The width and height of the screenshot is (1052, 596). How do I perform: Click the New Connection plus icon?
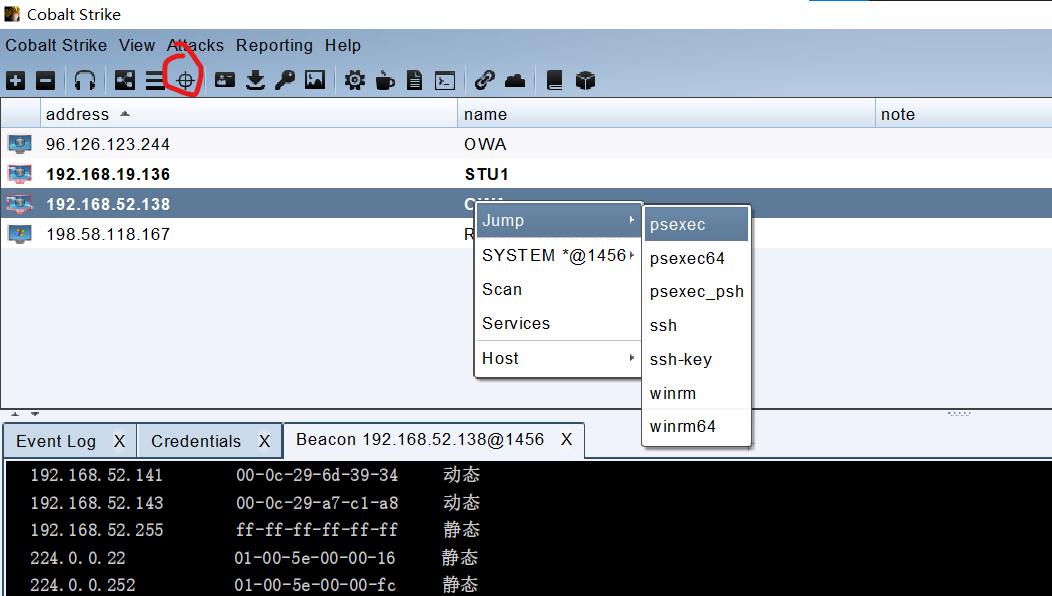[x=15, y=81]
